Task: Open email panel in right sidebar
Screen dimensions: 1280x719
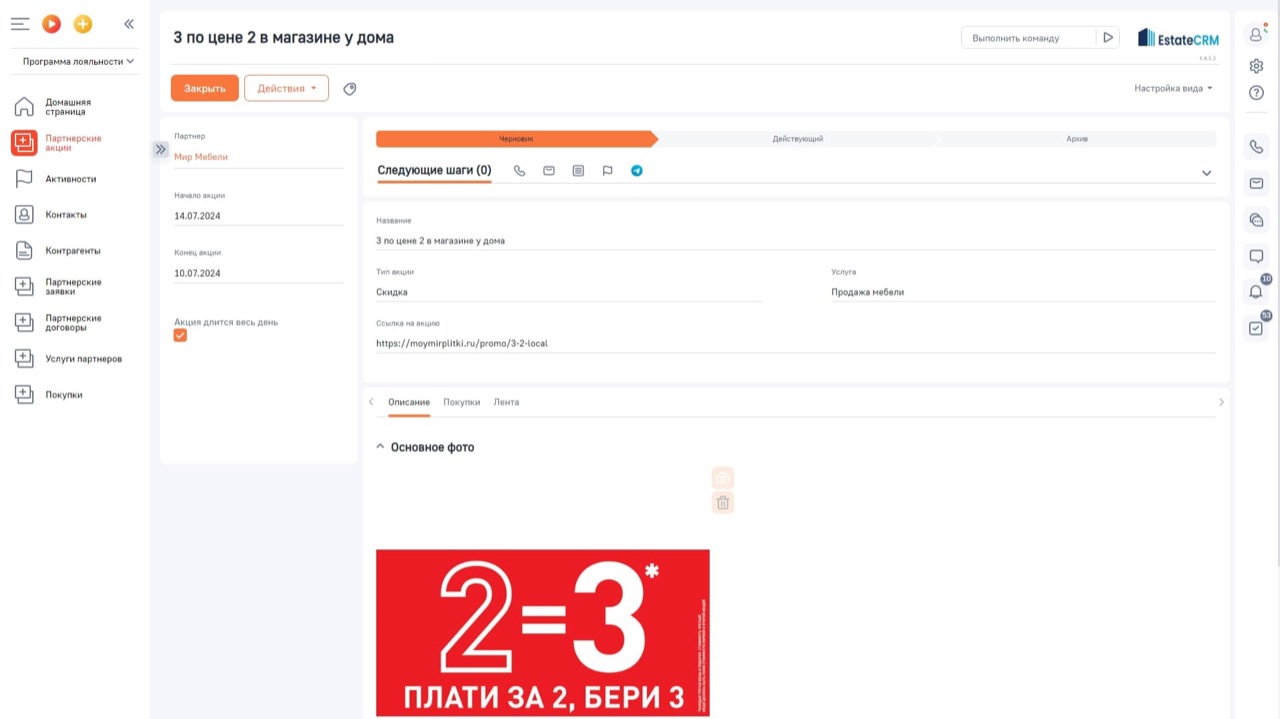Action: [1257, 184]
